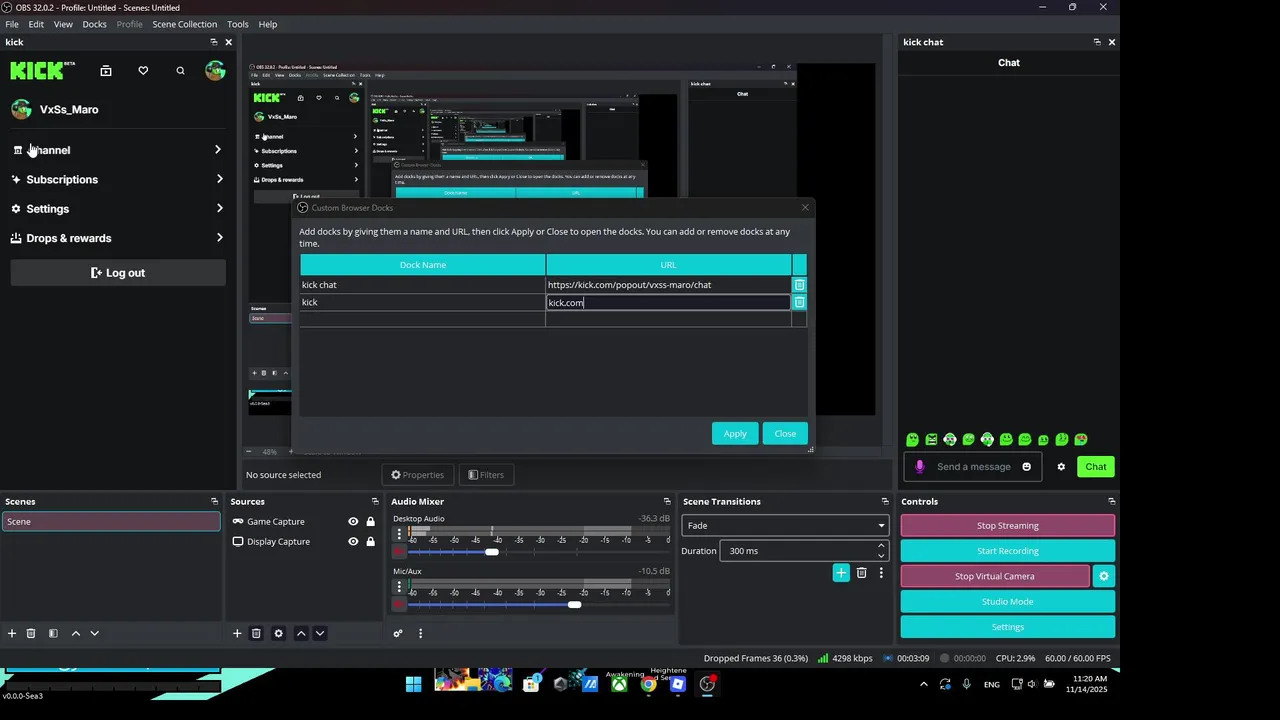
Task: Toggle Game Capture visibility eye
Action: [353, 522]
